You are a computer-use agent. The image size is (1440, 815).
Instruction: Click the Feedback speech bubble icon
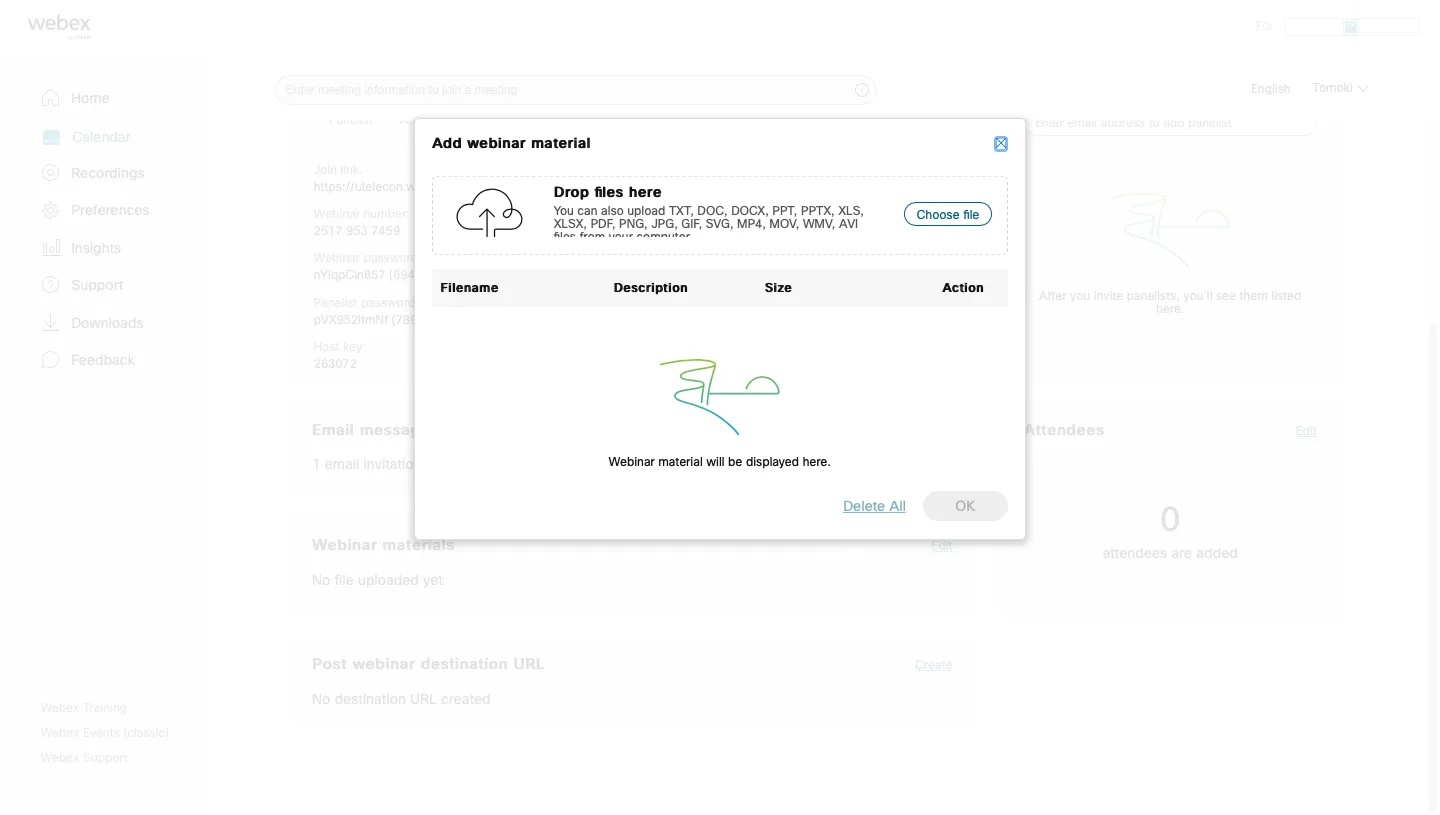[50, 360]
